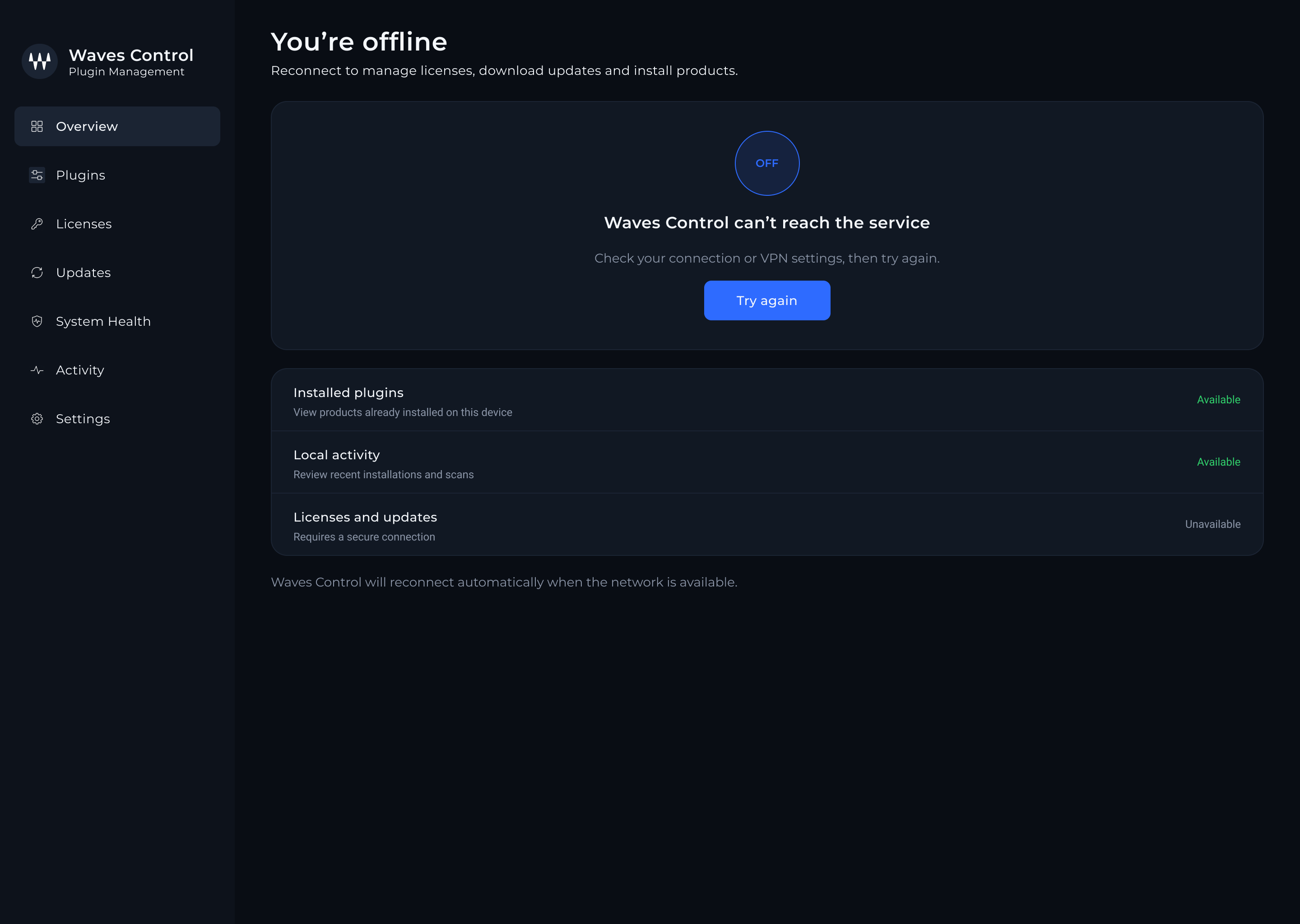This screenshot has width=1300, height=924.
Task: Click the "Plugin Management" subtitle
Action: pos(126,72)
